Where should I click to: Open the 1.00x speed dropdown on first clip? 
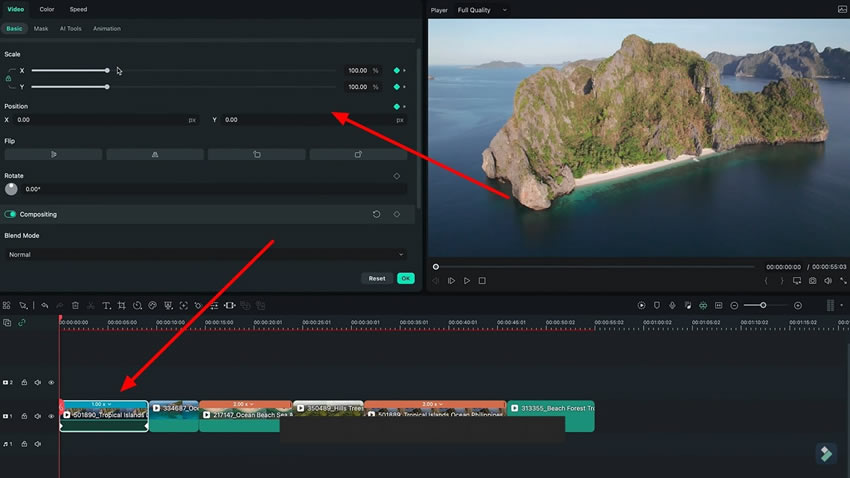101,404
